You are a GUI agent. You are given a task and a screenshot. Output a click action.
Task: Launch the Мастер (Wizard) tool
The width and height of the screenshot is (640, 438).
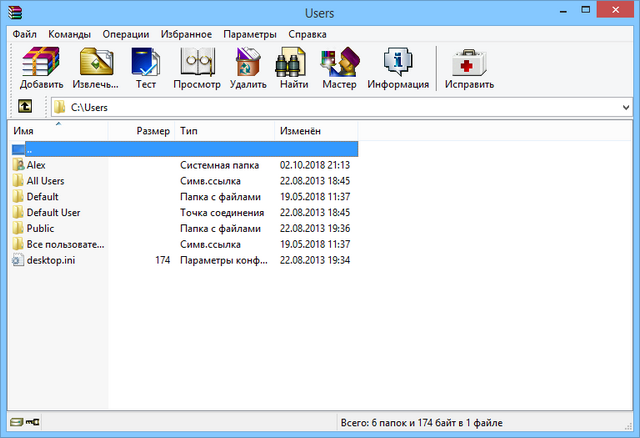pos(339,65)
